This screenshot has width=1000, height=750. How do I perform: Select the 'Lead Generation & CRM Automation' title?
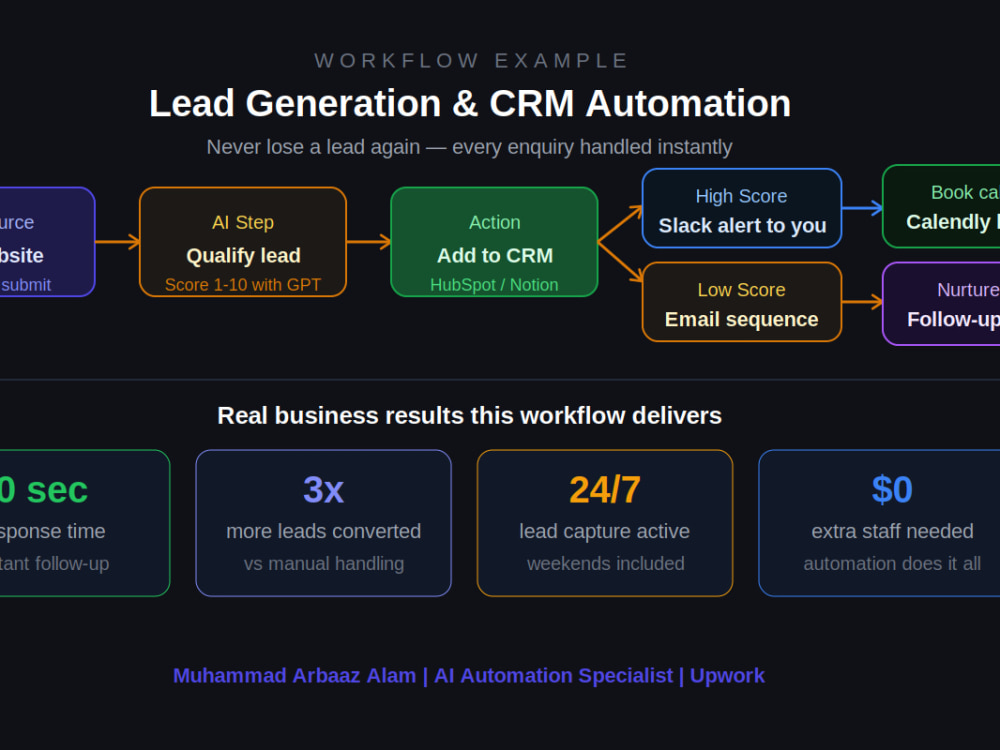coord(470,103)
